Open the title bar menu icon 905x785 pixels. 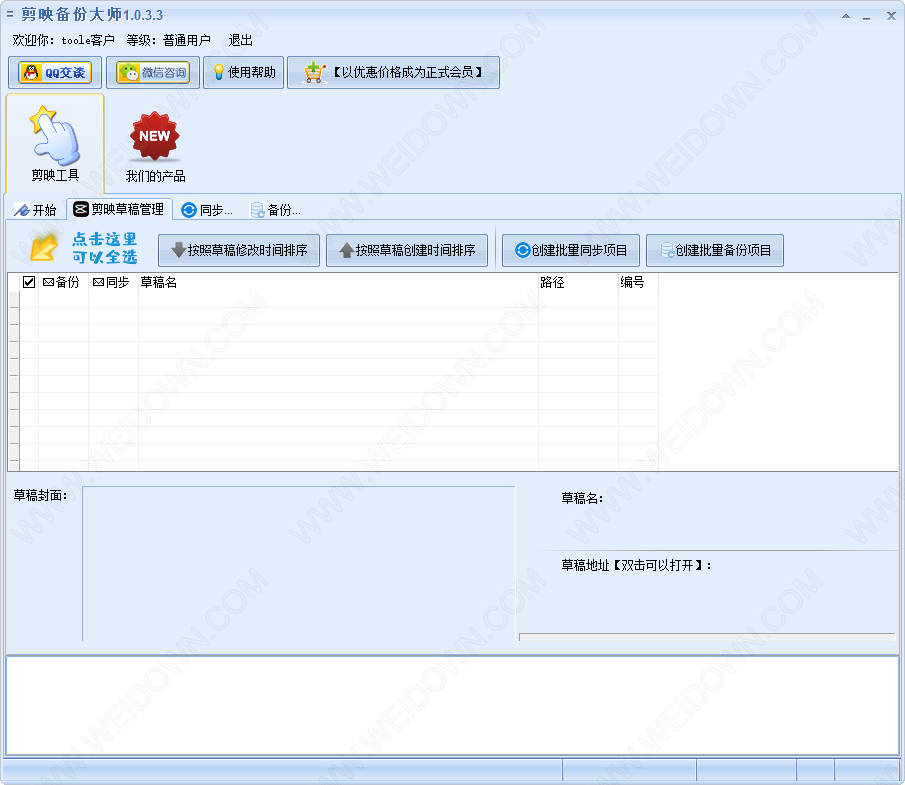[9, 14]
